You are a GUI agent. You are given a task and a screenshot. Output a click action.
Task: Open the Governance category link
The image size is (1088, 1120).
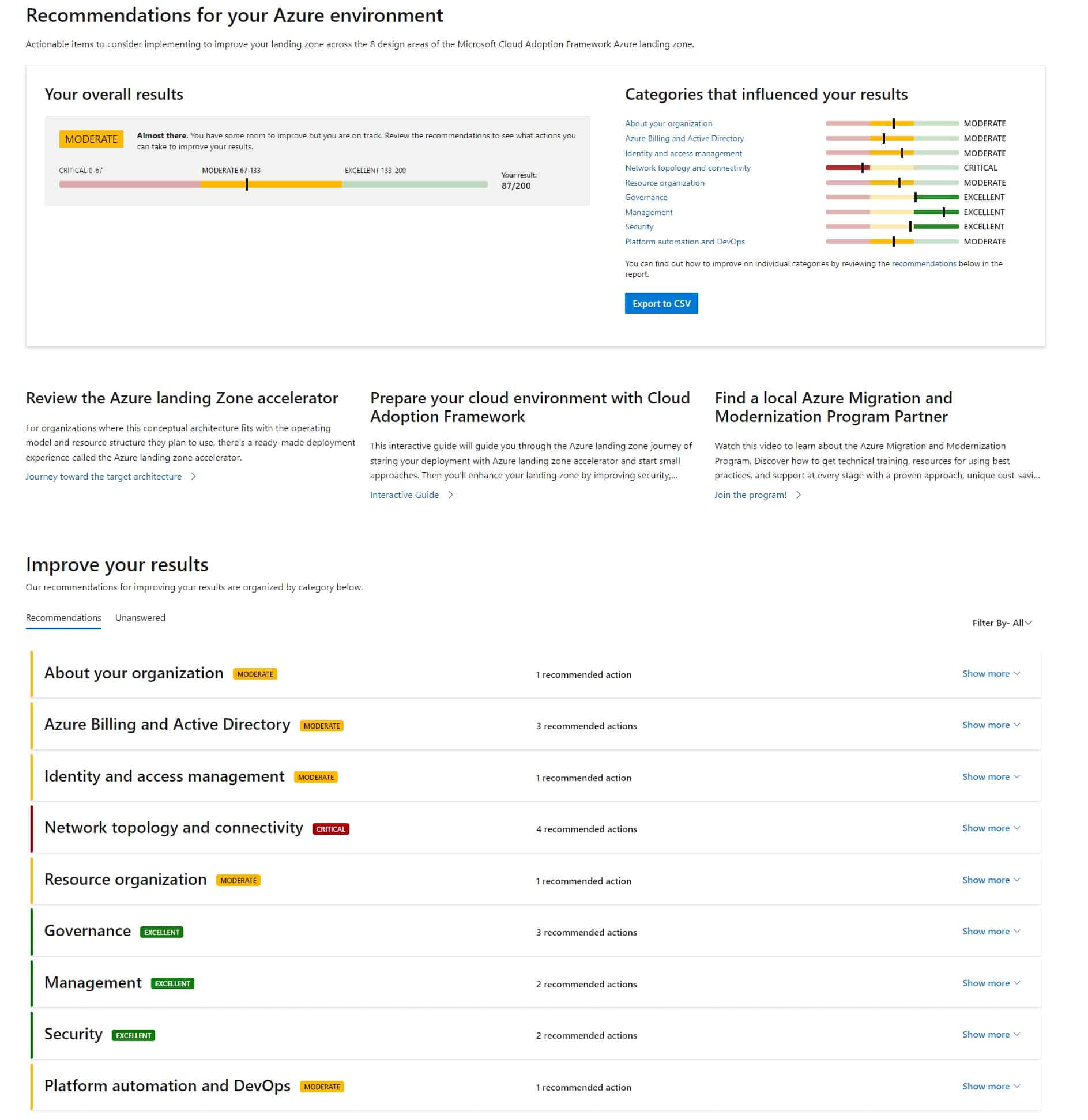click(x=646, y=197)
